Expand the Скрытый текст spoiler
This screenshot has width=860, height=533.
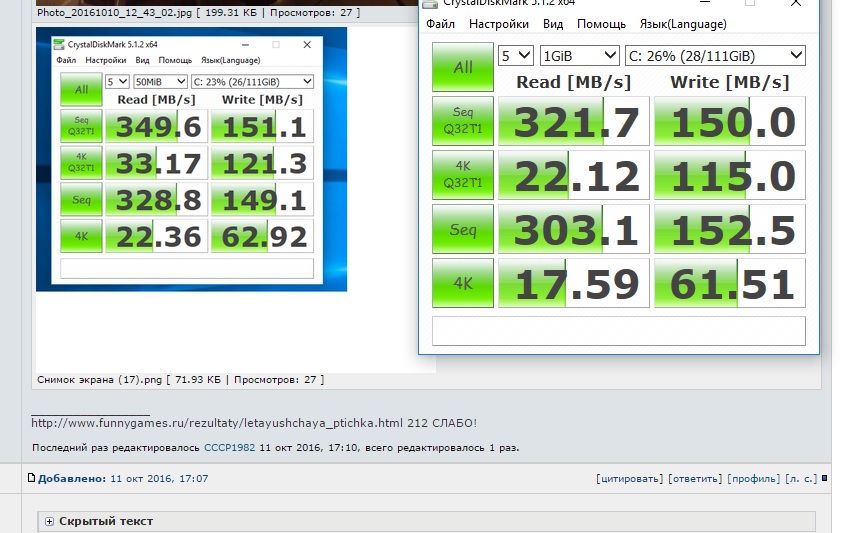pyautogui.click(x=49, y=521)
